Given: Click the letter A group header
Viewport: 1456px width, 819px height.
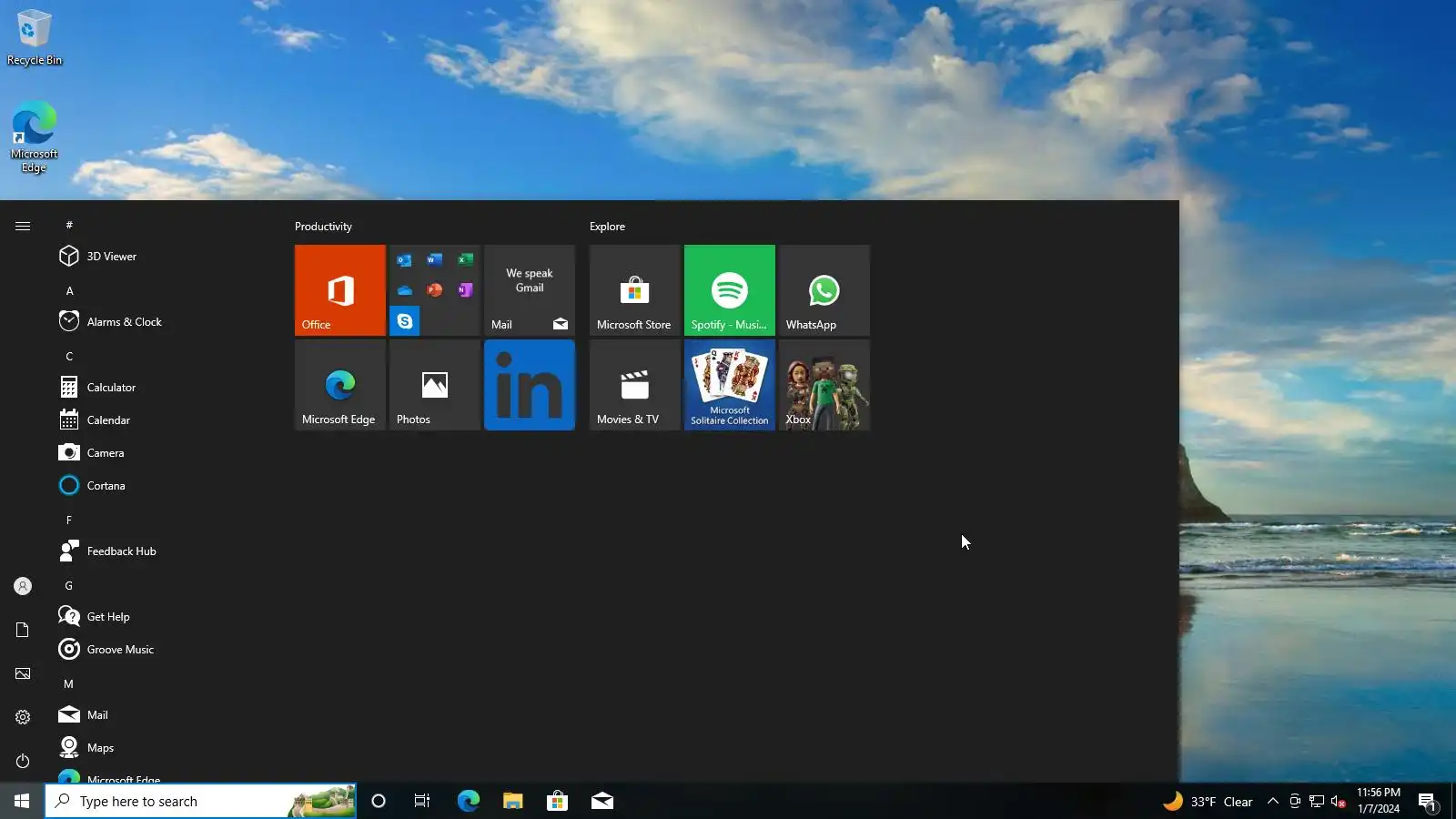Looking at the screenshot, I should pyautogui.click(x=69, y=290).
